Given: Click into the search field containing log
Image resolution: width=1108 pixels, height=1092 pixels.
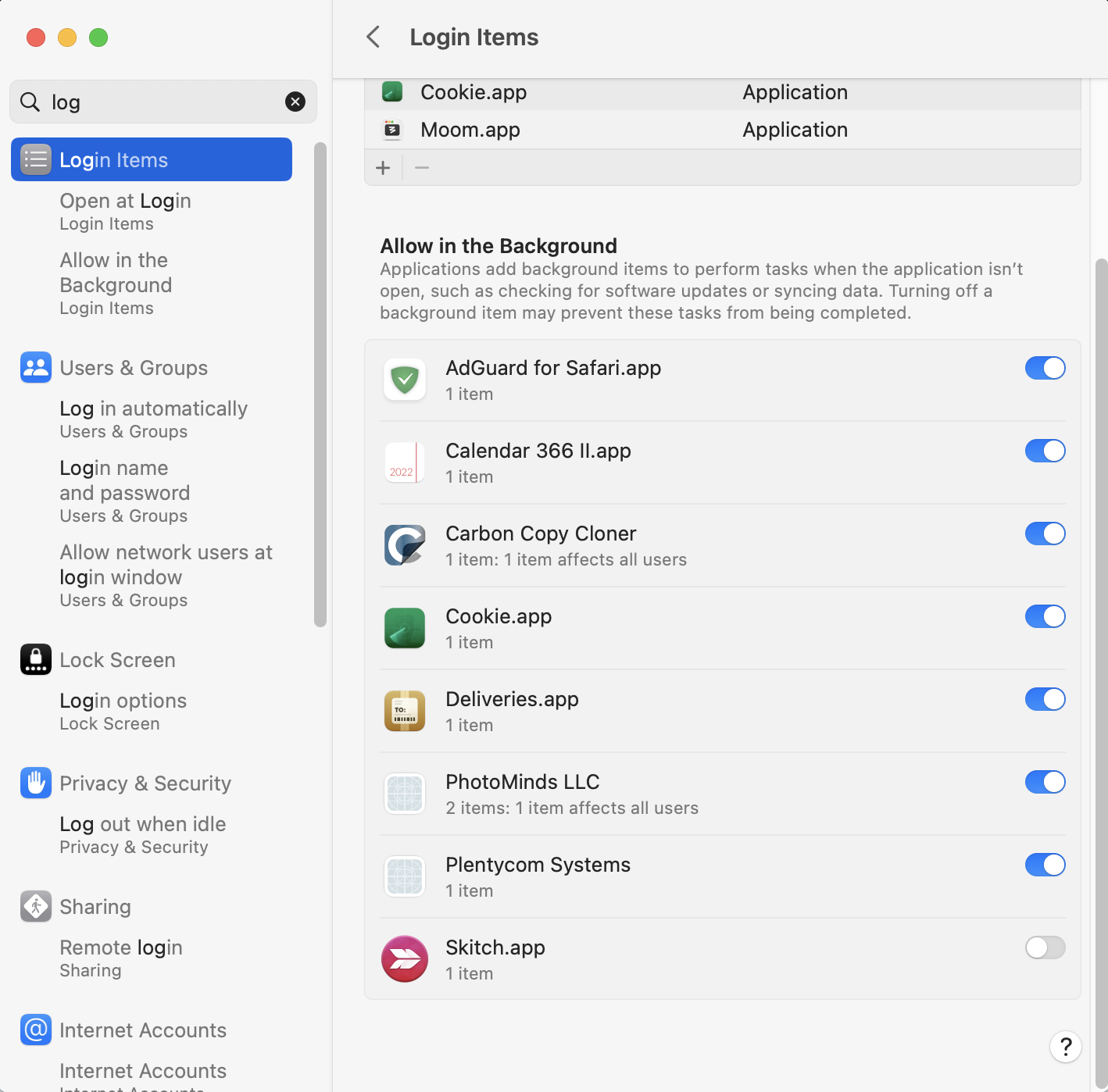Looking at the screenshot, I should 163,102.
